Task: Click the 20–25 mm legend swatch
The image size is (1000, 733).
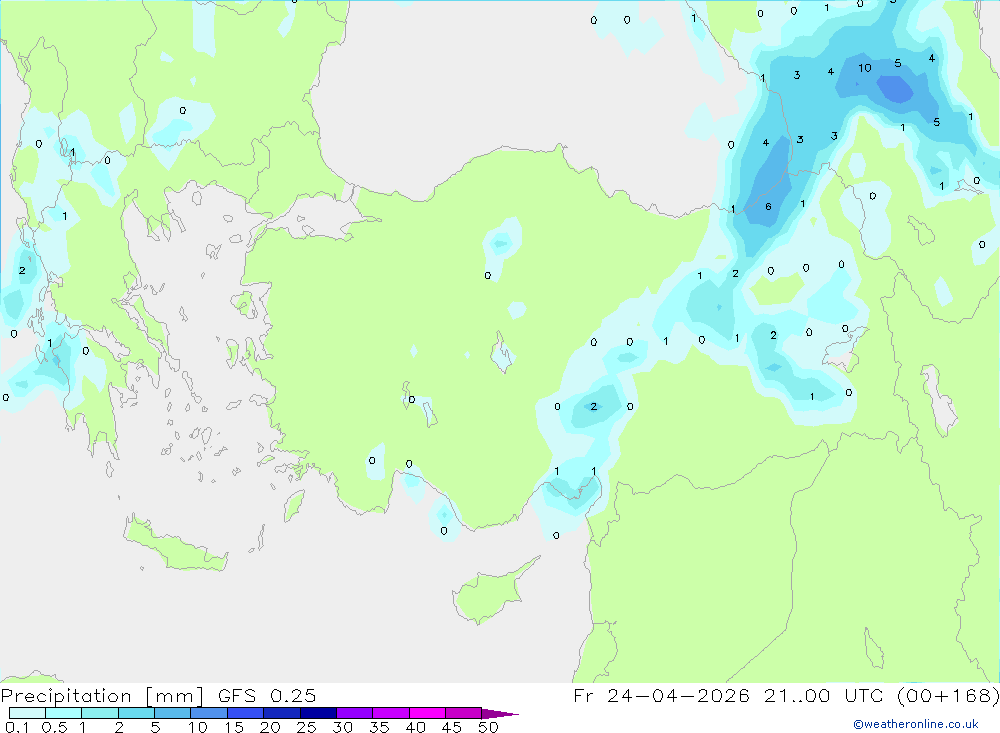Action: (282, 713)
